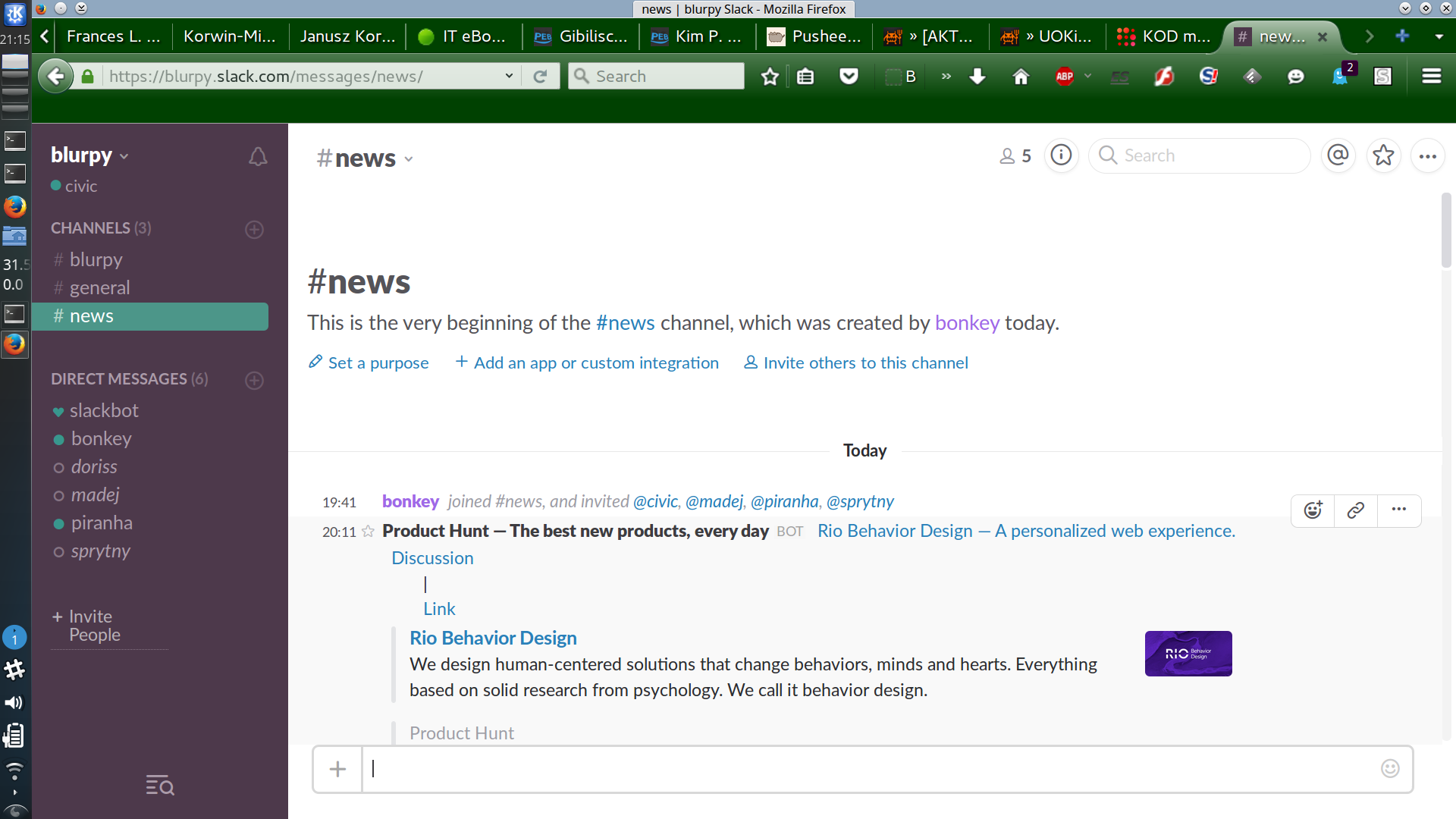Focus Slack channel search field

[x=1200, y=155]
